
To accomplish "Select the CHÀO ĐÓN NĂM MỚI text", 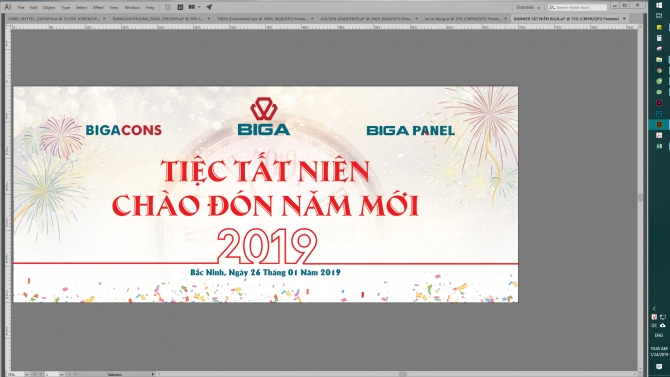I will 265,203.
